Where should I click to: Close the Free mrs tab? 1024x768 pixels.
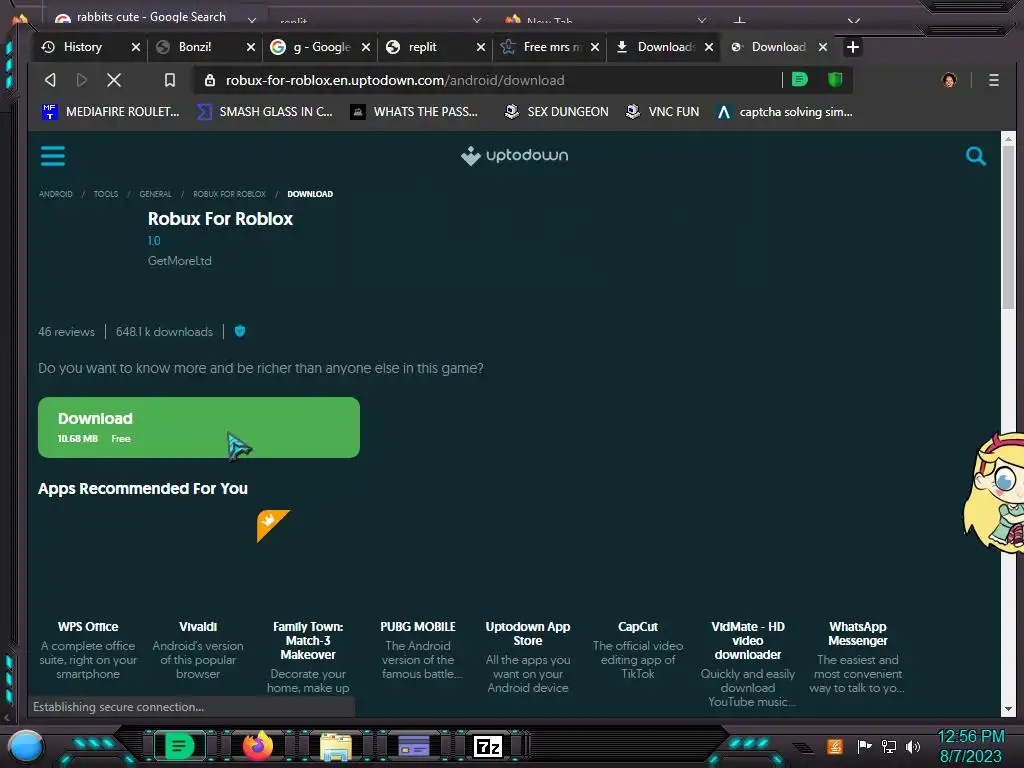tap(595, 47)
